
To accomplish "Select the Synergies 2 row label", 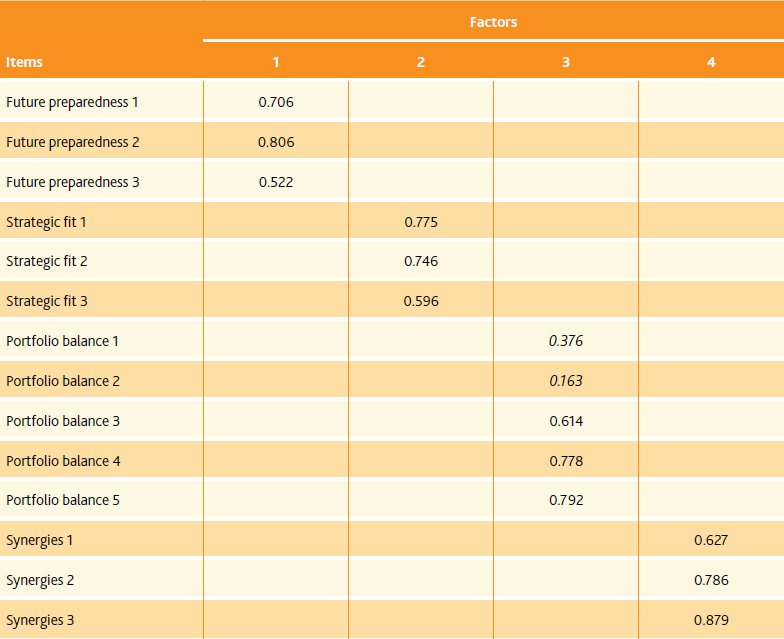I will 40,580.
